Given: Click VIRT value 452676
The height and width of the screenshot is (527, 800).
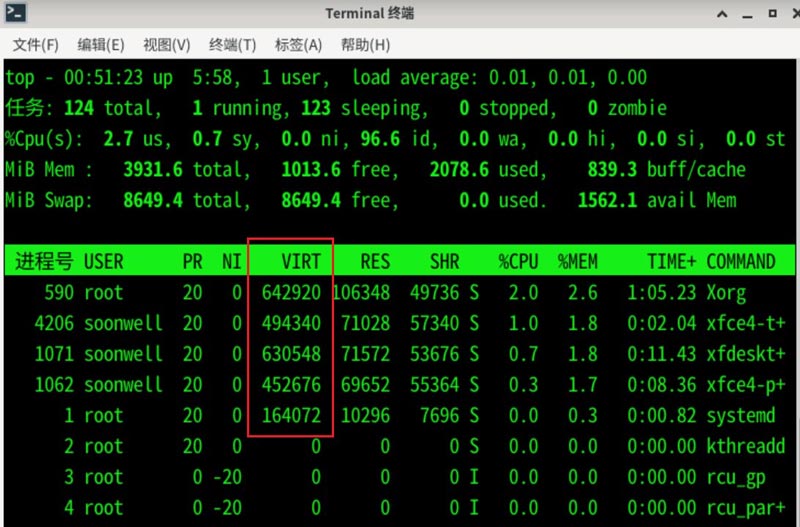Looking at the screenshot, I should [x=291, y=385].
